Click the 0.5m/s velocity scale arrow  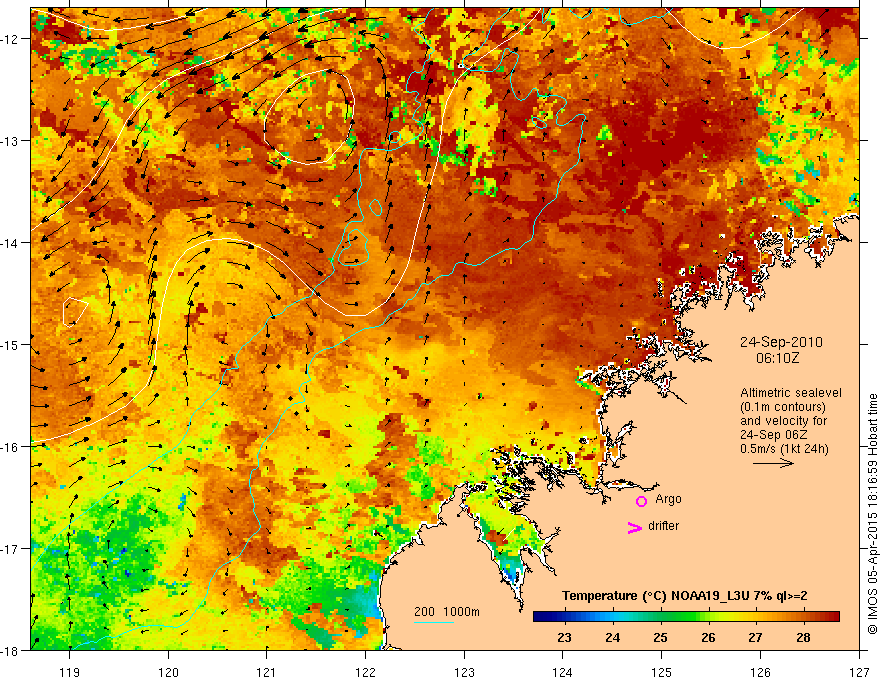click(x=773, y=463)
